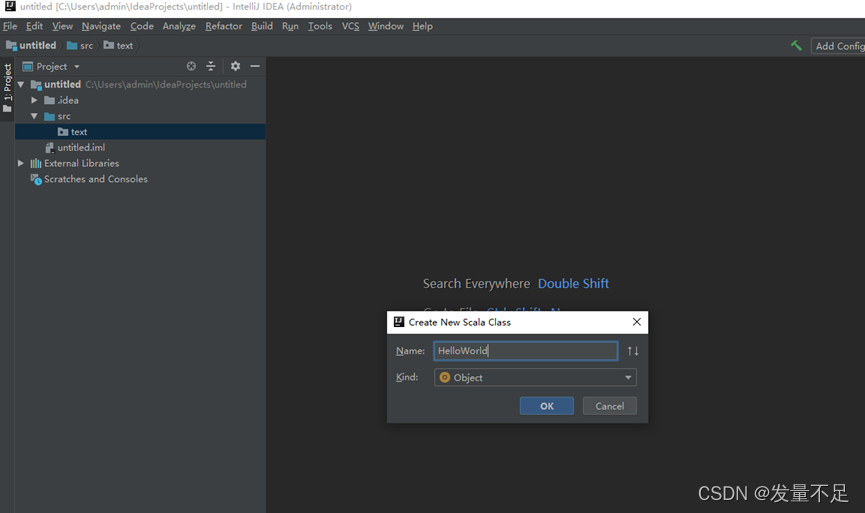865x513 pixels.
Task: Open the Tools menu
Action: pyautogui.click(x=320, y=26)
